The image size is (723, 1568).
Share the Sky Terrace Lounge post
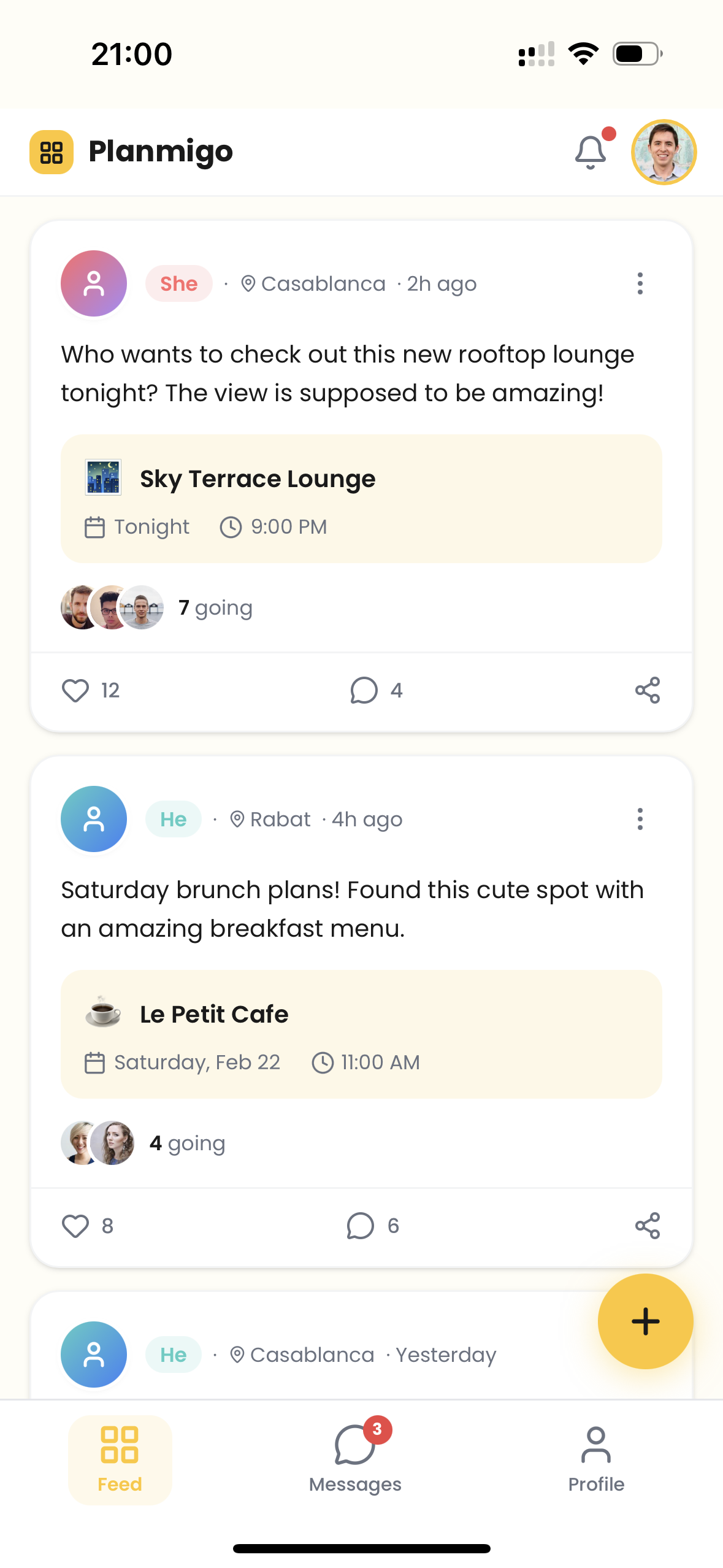[x=647, y=690]
